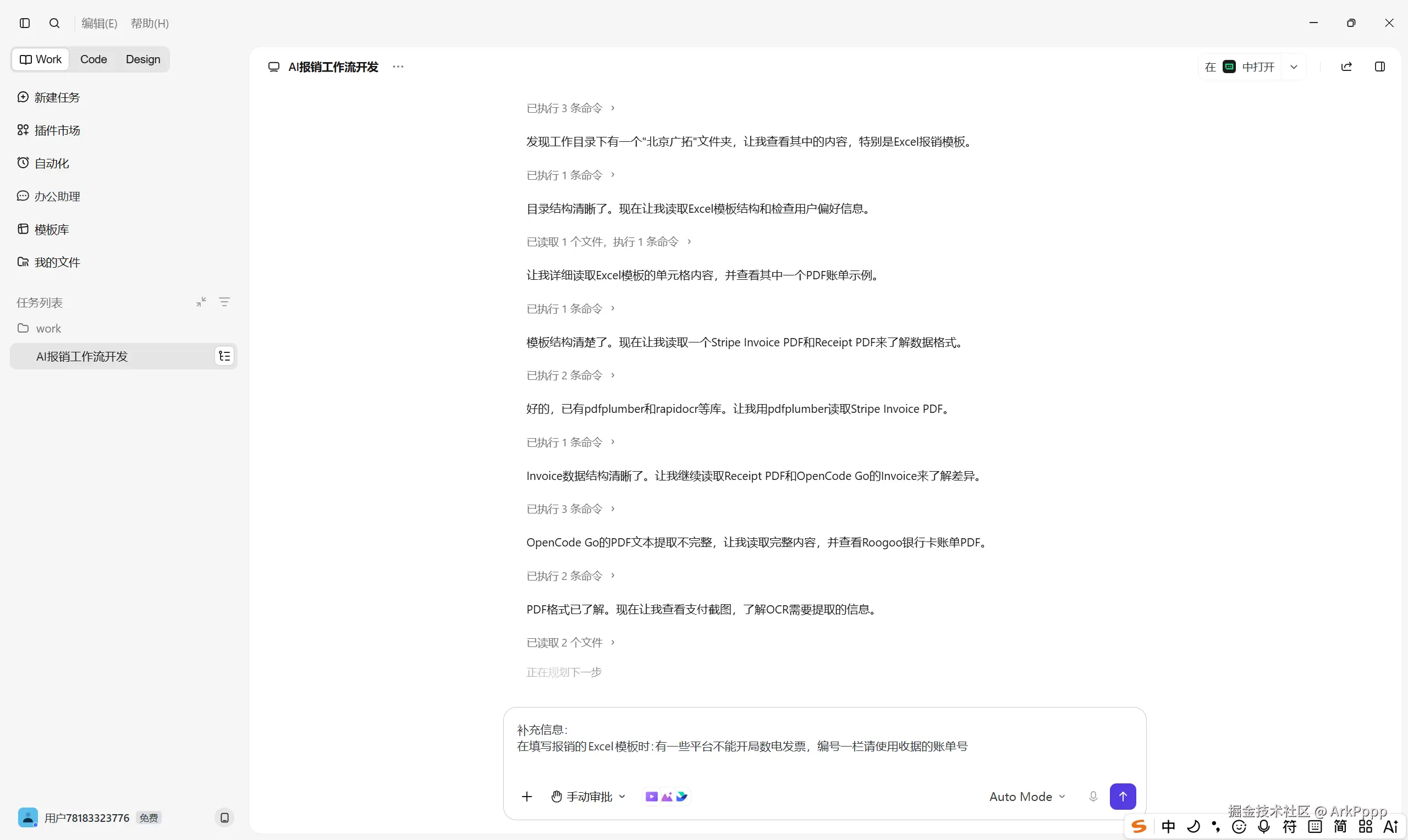
Task: Collapse the task list with arrows icon
Action: pos(201,302)
